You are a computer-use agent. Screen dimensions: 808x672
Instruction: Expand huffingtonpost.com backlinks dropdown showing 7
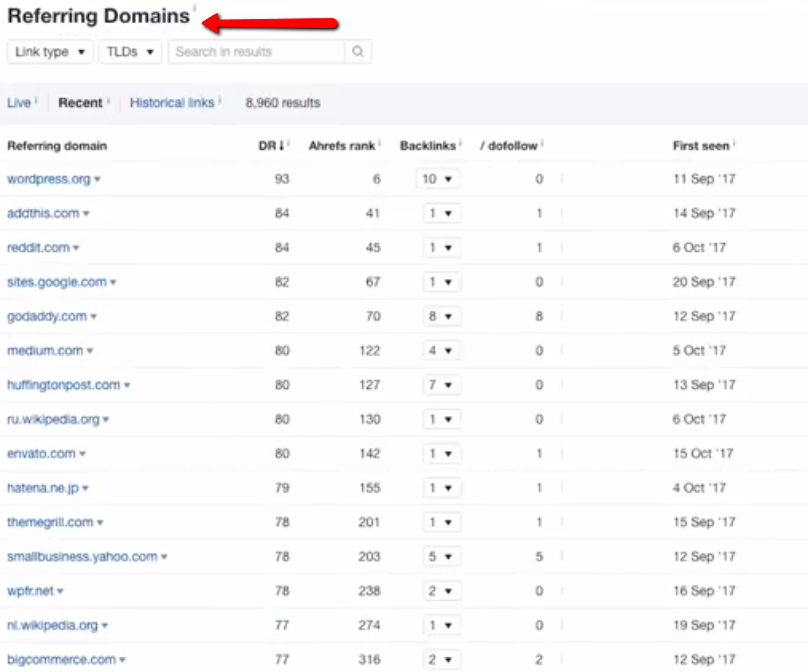tap(442, 385)
